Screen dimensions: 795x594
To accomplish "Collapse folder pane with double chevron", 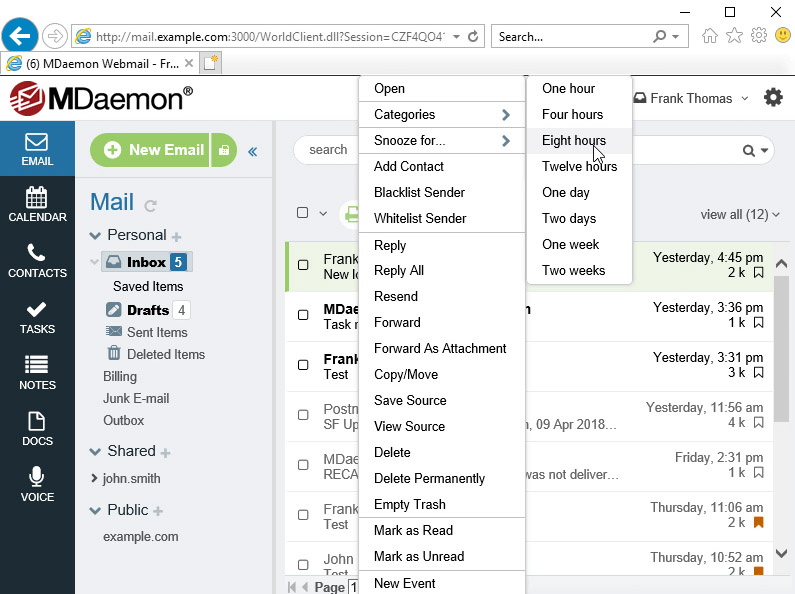I will tap(252, 151).
